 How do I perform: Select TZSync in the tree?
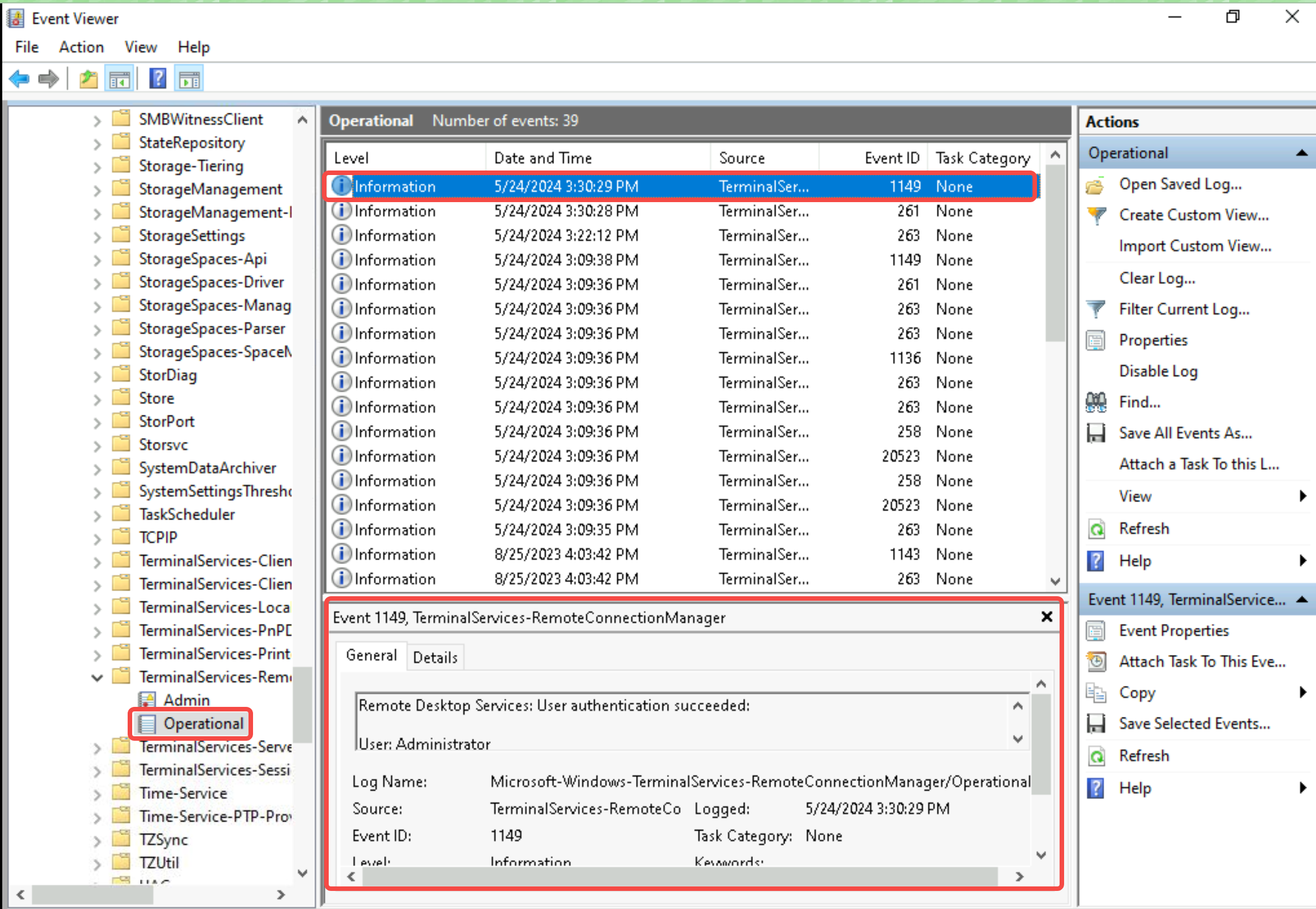163,840
